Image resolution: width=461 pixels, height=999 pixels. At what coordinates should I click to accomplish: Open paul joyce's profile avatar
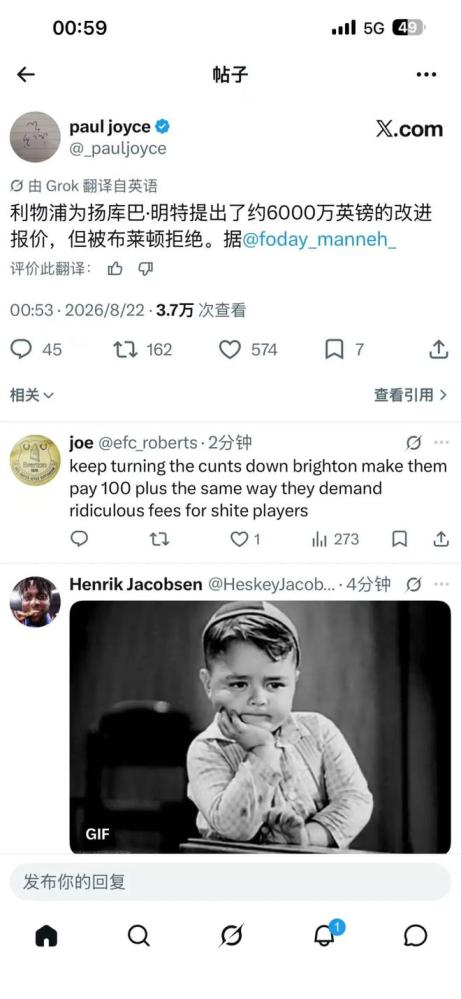35,137
